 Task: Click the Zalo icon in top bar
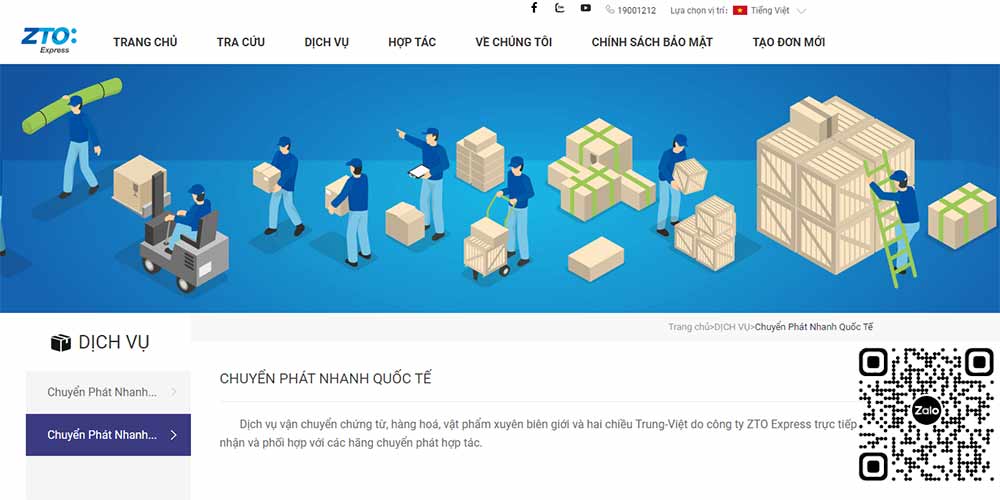560,8
